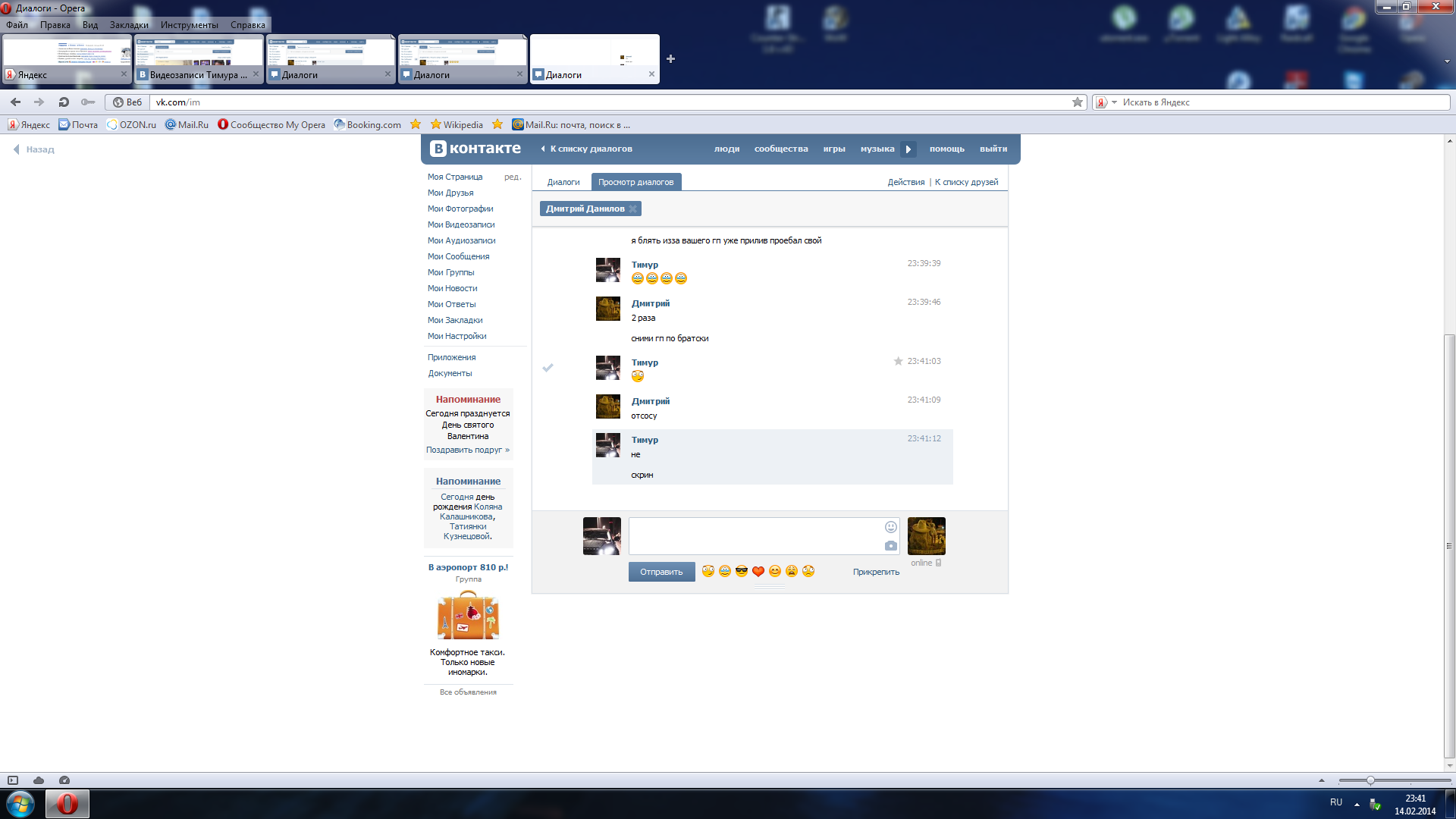Insert the red heart emoji
This screenshot has width=1456, height=819.
click(x=758, y=572)
